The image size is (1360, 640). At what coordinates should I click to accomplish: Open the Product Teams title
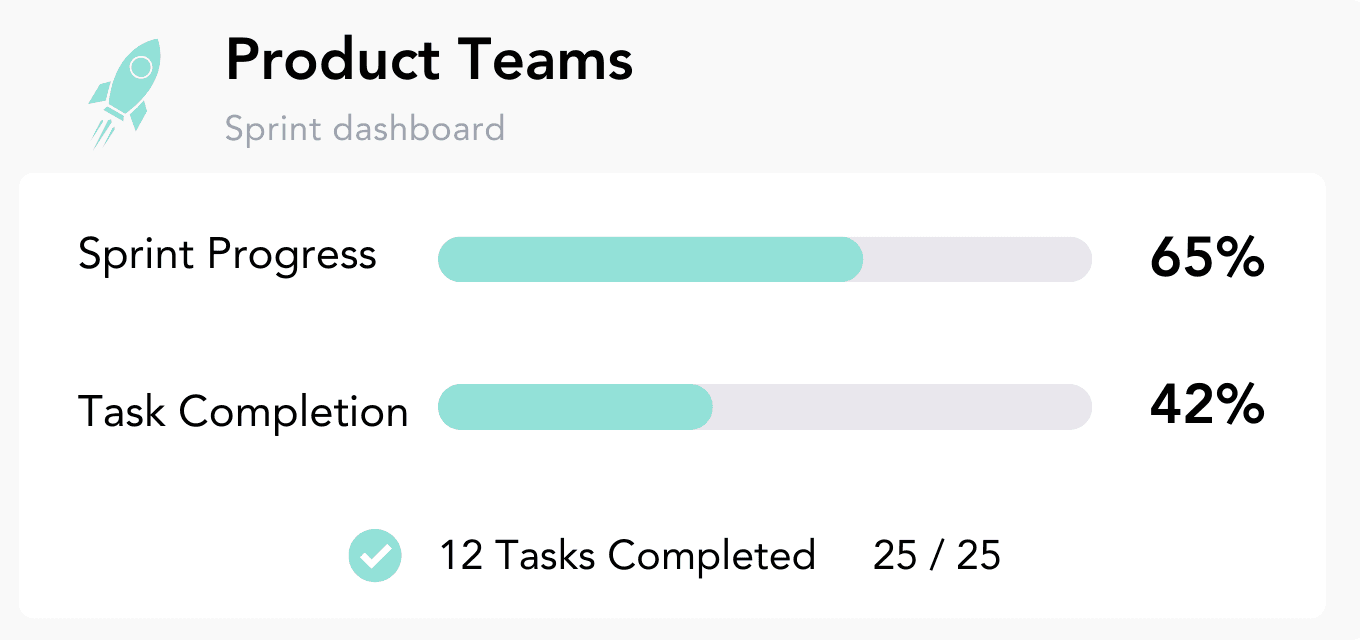coord(428,60)
